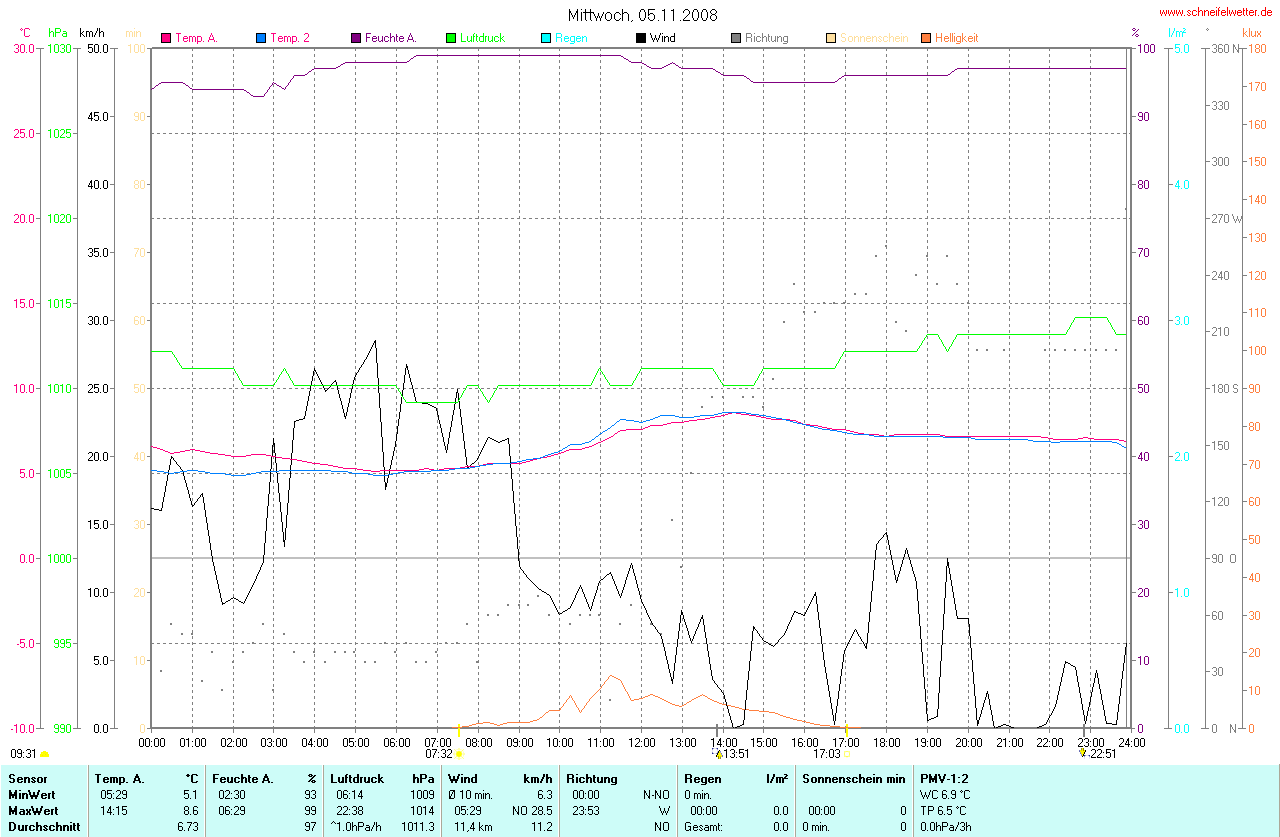
Task: Click the Gesamt: rain total label
Action: tap(704, 827)
